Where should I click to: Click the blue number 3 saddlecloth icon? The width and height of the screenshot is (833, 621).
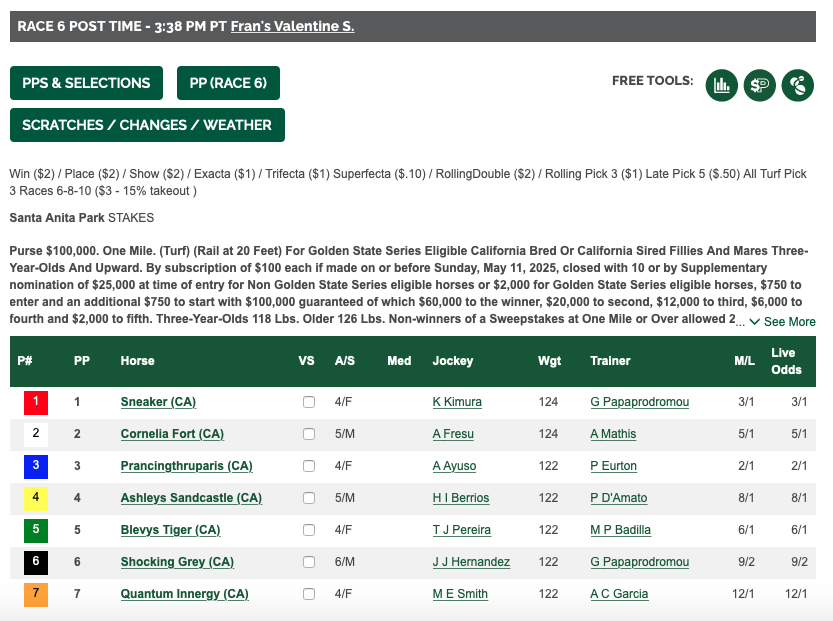36,466
